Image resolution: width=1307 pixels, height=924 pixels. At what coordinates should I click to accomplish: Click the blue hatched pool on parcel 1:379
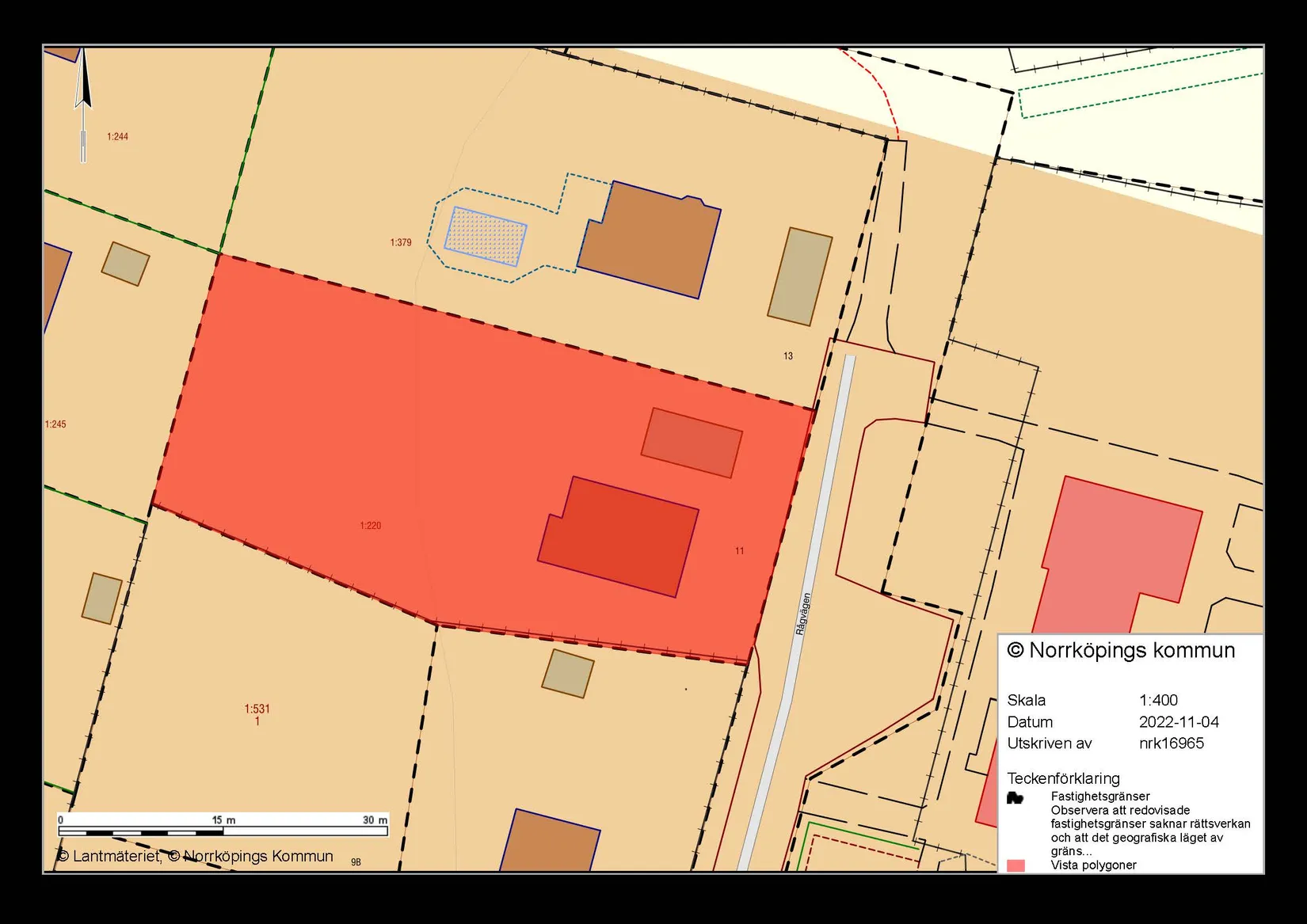click(x=486, y=237)
